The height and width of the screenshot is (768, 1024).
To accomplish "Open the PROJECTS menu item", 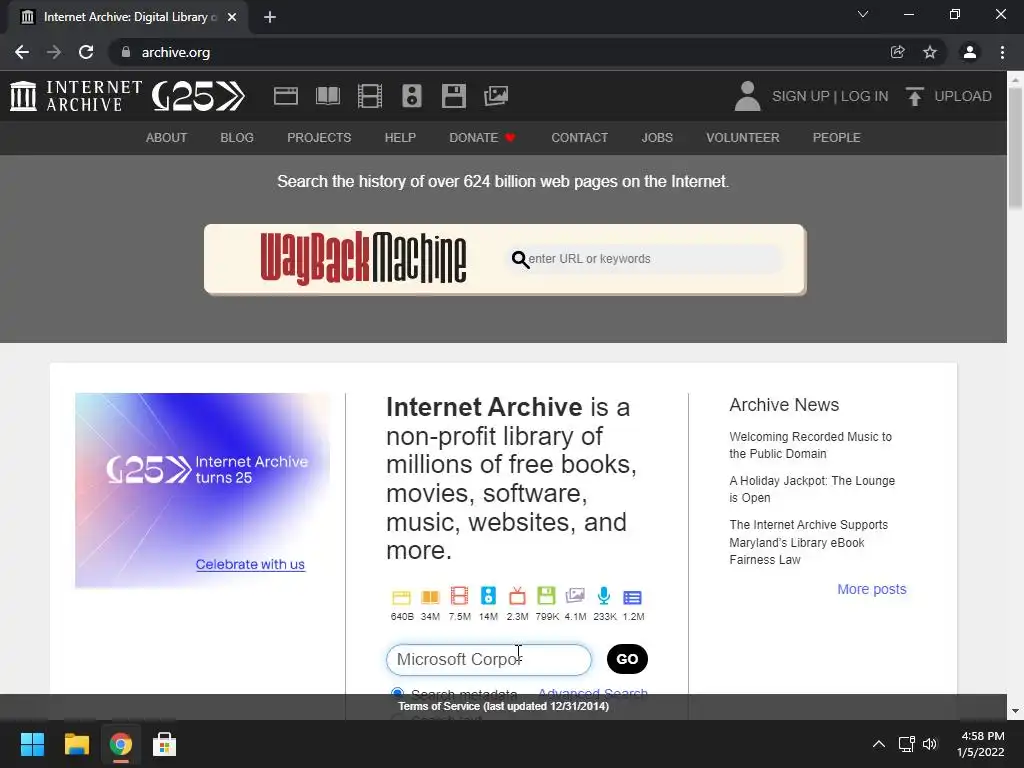I will [x=319, y=138].
